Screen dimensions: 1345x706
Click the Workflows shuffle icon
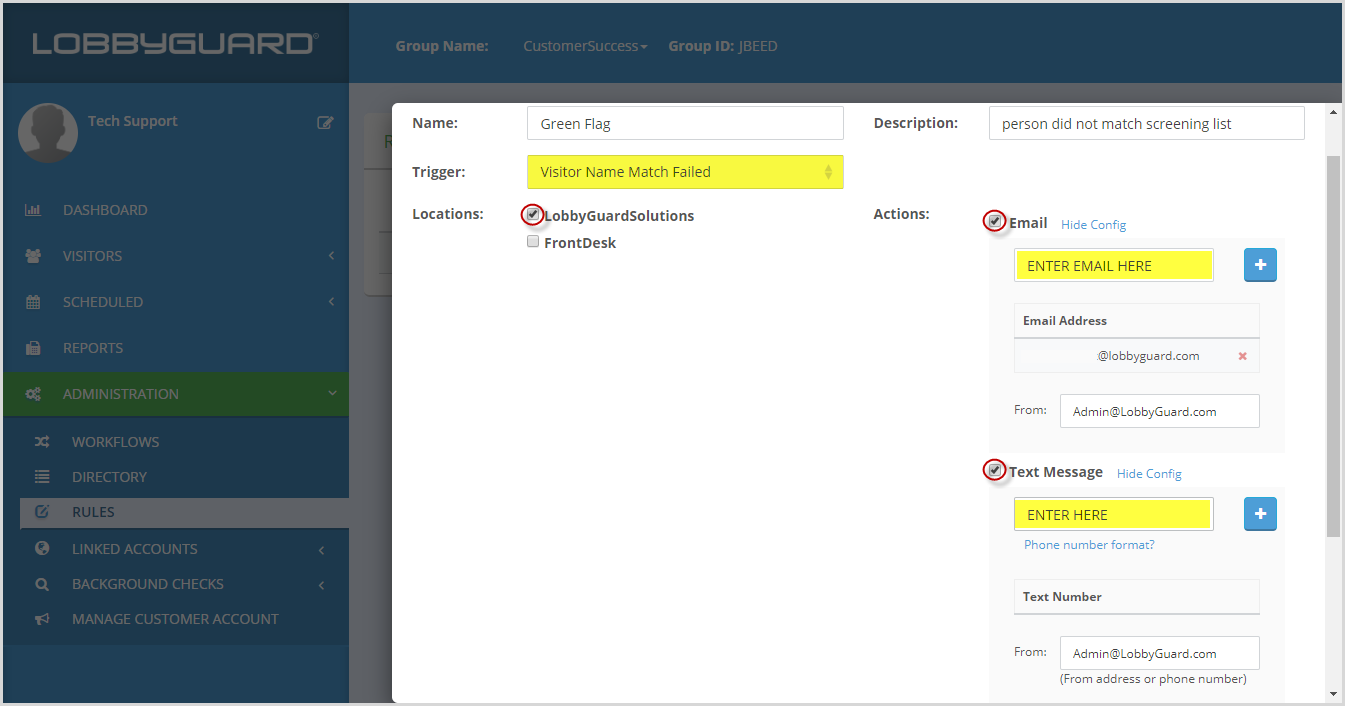pos(42,442)
